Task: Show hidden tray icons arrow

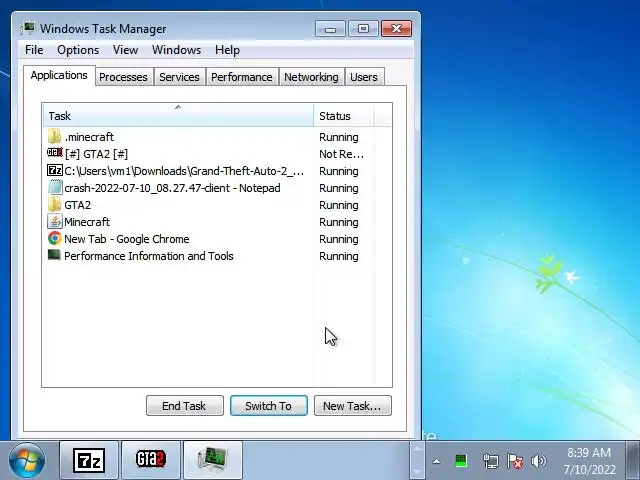Action: pos(436,462)
